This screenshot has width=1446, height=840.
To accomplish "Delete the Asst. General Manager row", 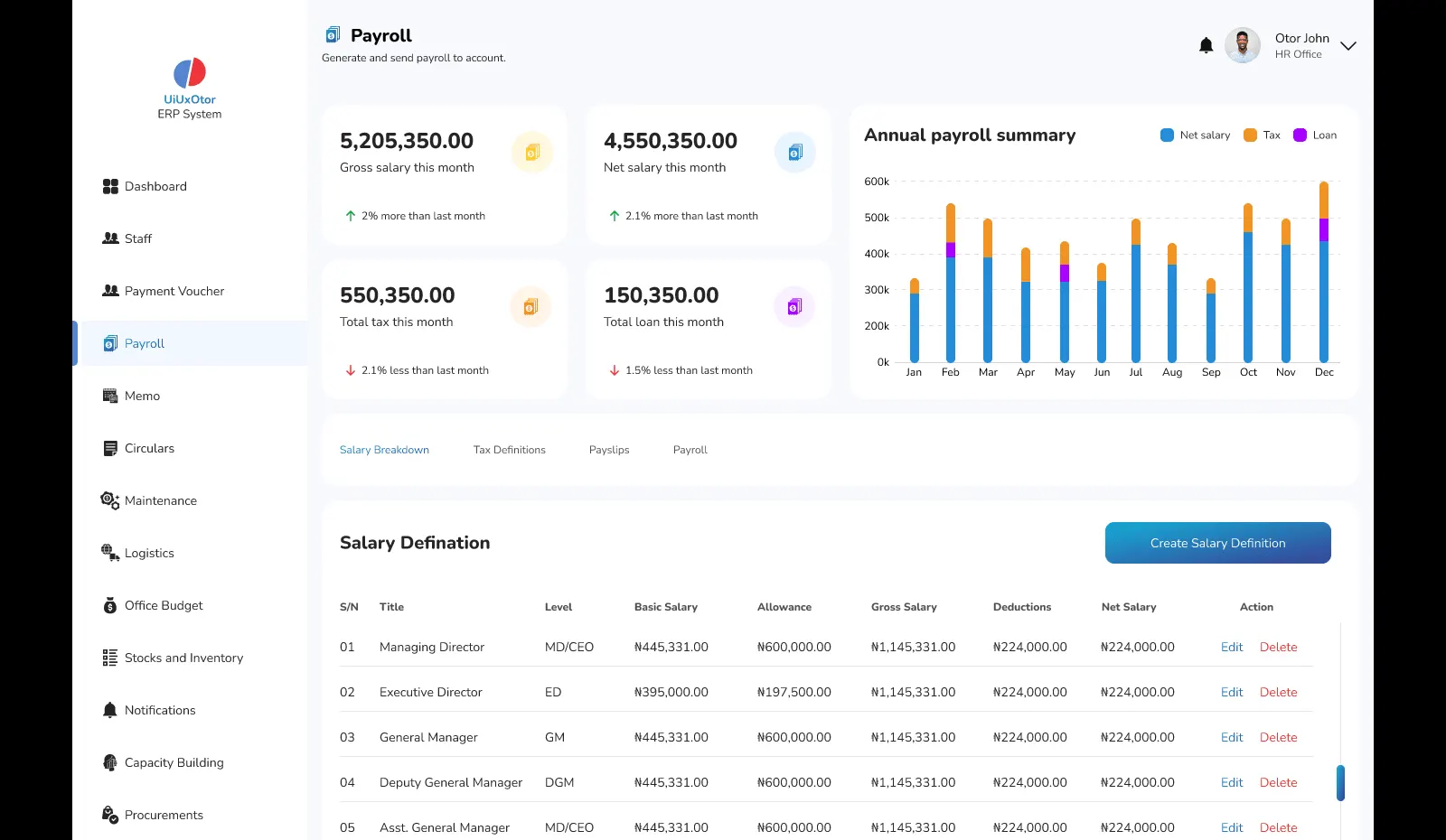I will [1278, 827].
